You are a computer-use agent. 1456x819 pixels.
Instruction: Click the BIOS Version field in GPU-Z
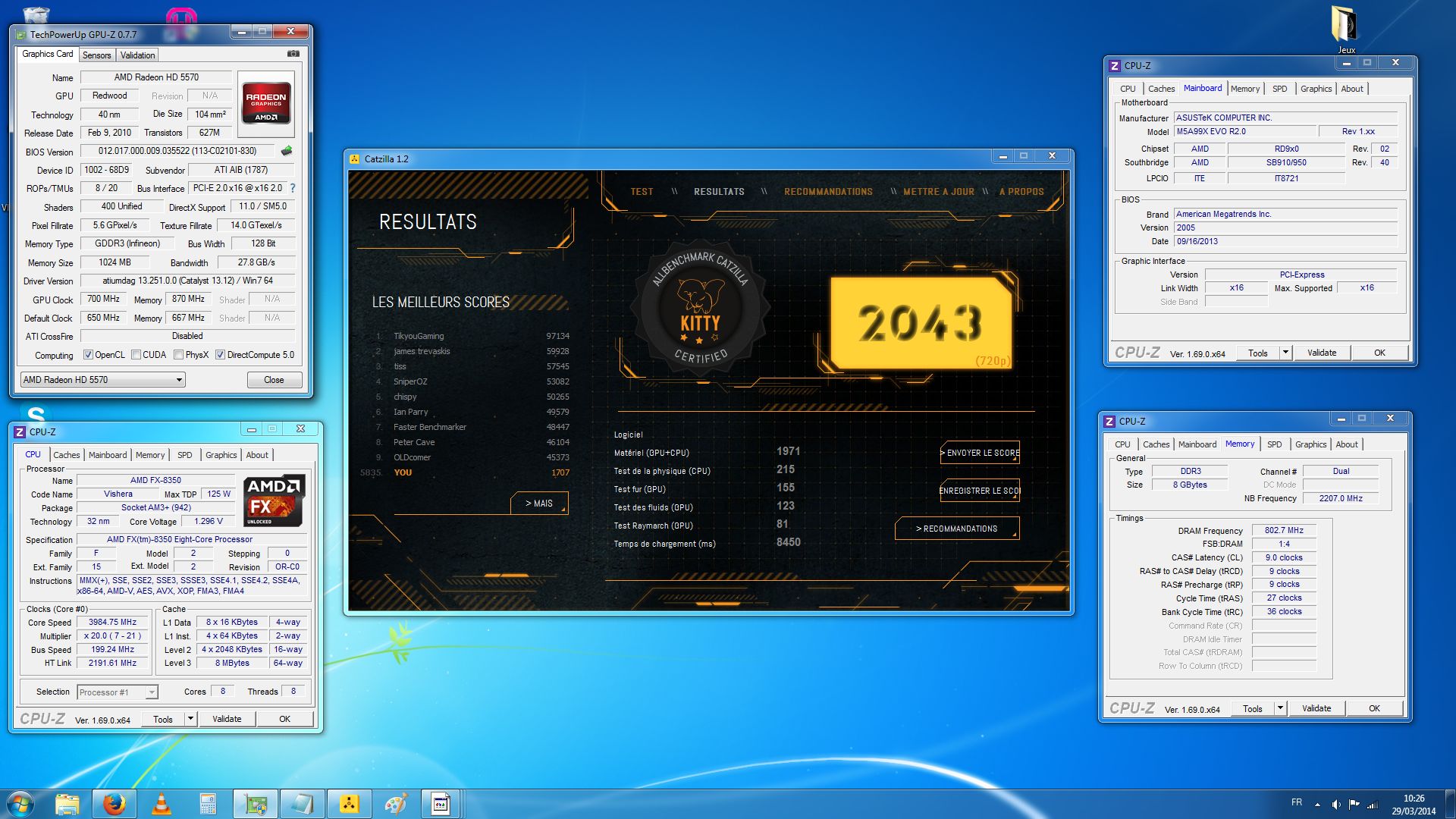pyautogui.click(x=177, y=151)
